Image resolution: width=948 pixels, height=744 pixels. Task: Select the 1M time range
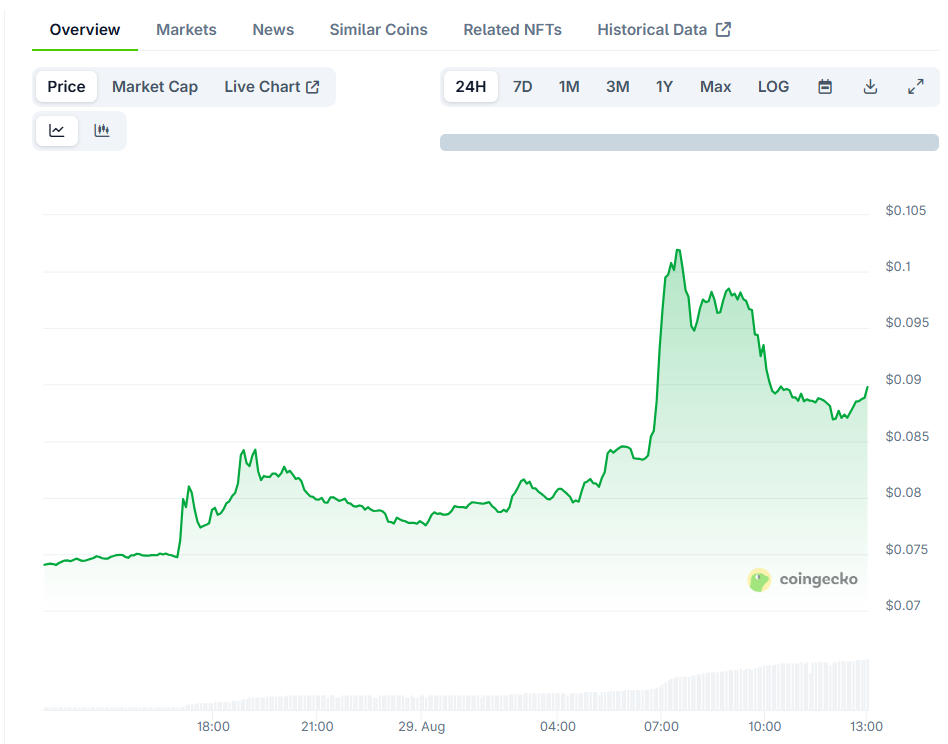pyautogui.click(x=569, y=87)
